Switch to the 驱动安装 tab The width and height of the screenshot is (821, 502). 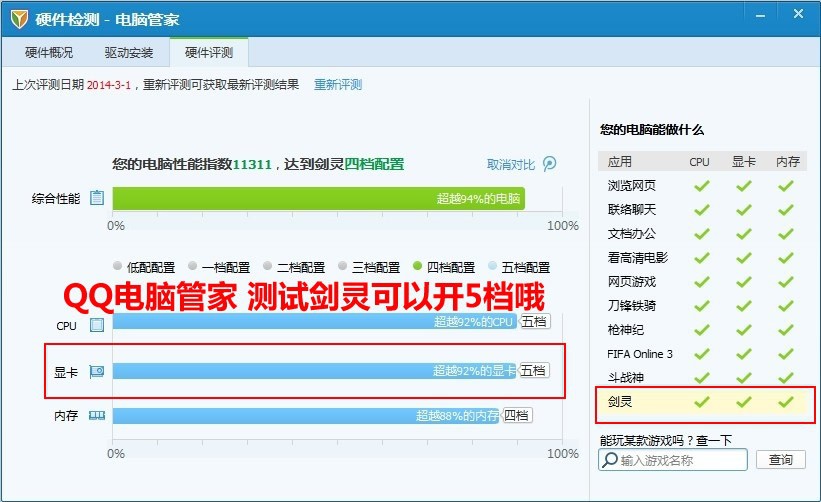point(128,52)
